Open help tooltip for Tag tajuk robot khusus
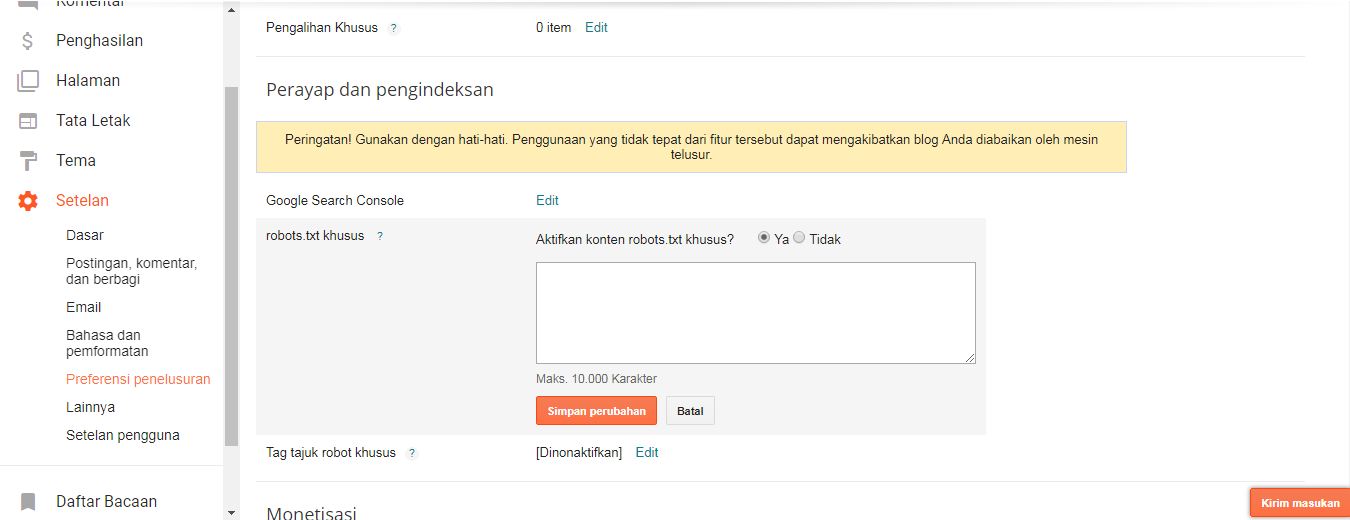 (x=412, y=453)
